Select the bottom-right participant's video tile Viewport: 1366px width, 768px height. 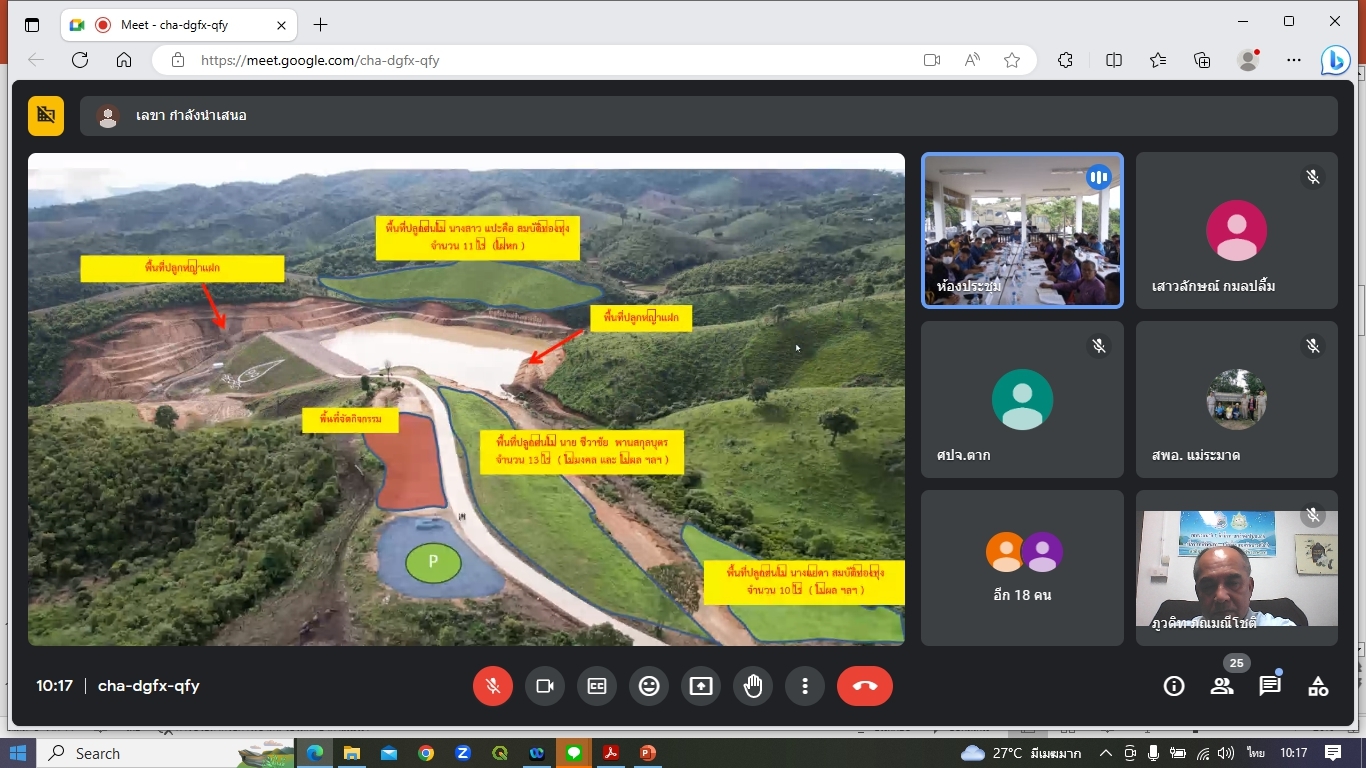[1237, 568]
